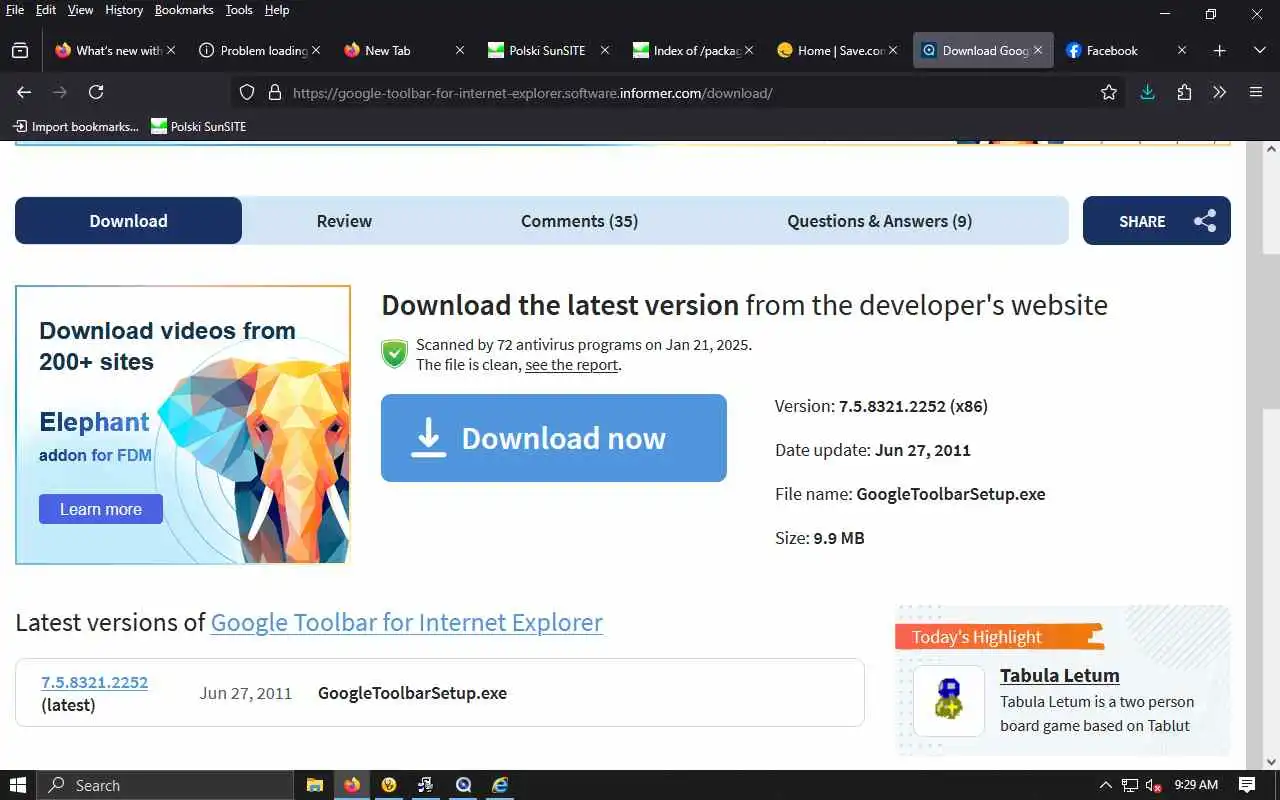The image size is (1280, 800).
Task: Click the Tabula Letum game thumbnail
Action: [x=949, y=701]
